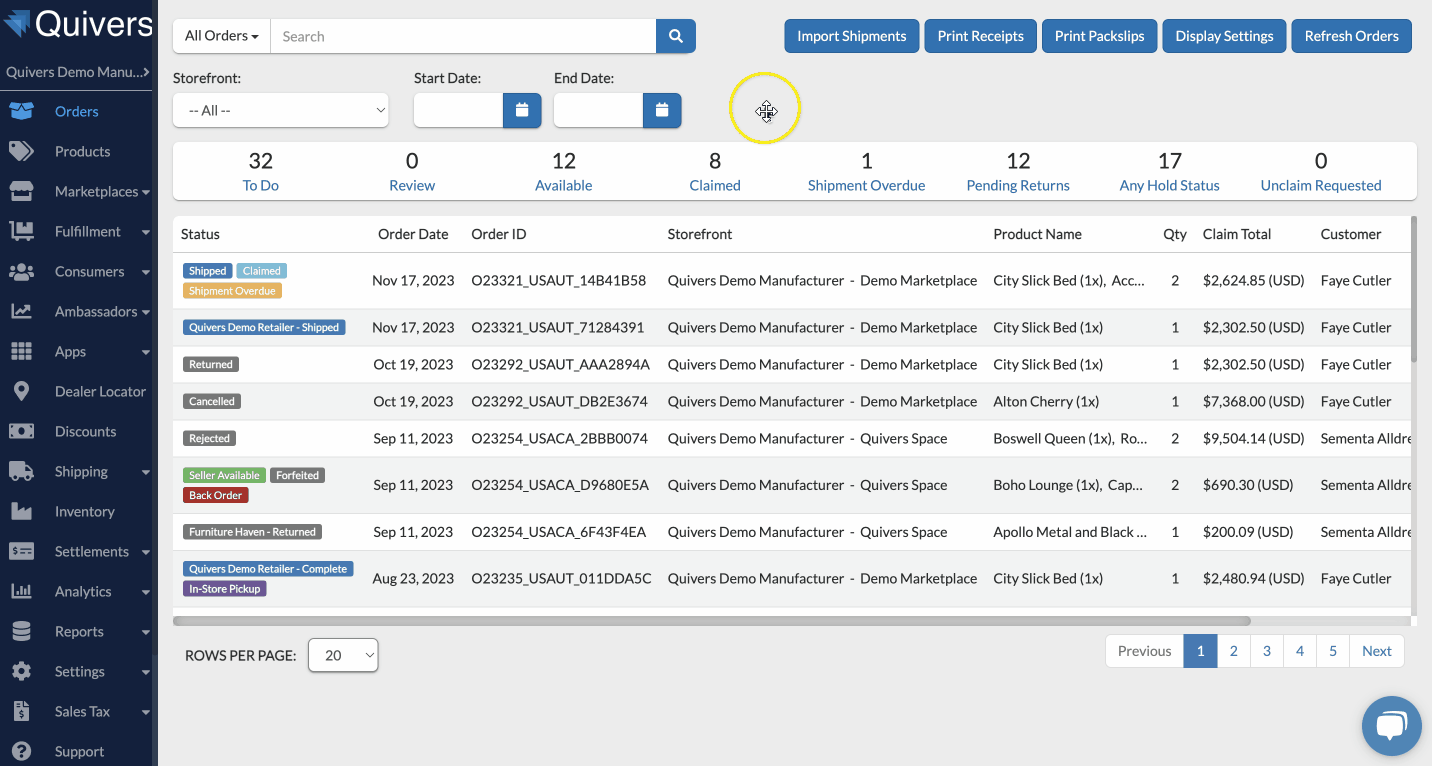Click the Quivers logo
The width and height of the screenshot is (1432, 766).
click(x=78, y=24)
